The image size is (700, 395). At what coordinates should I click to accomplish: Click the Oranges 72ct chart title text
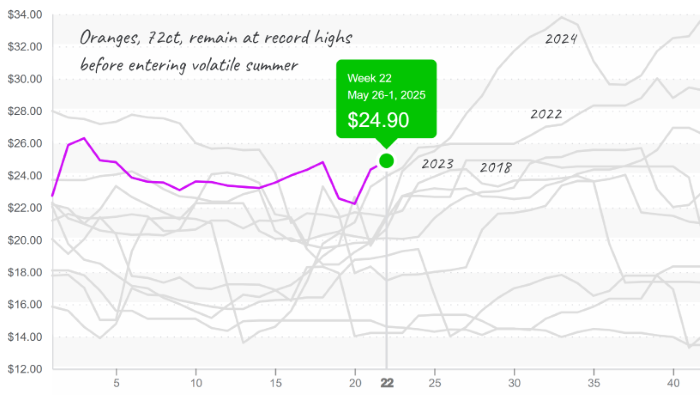point(216,51)
